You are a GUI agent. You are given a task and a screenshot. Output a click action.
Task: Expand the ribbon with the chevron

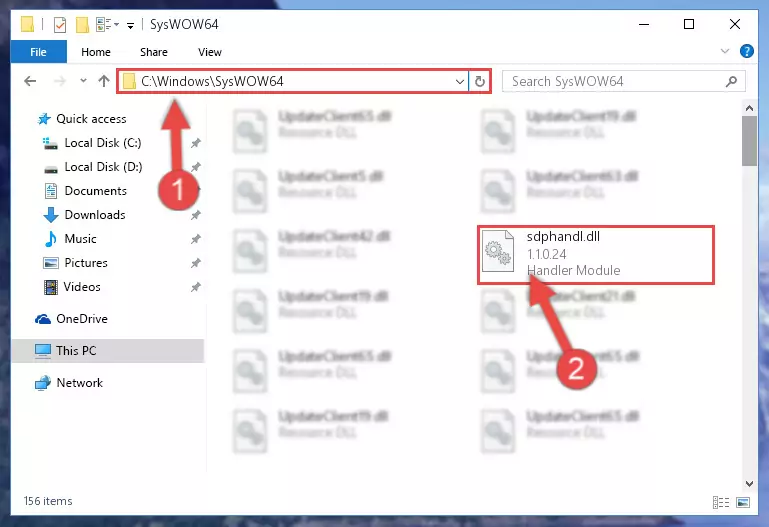coord(724,51)
